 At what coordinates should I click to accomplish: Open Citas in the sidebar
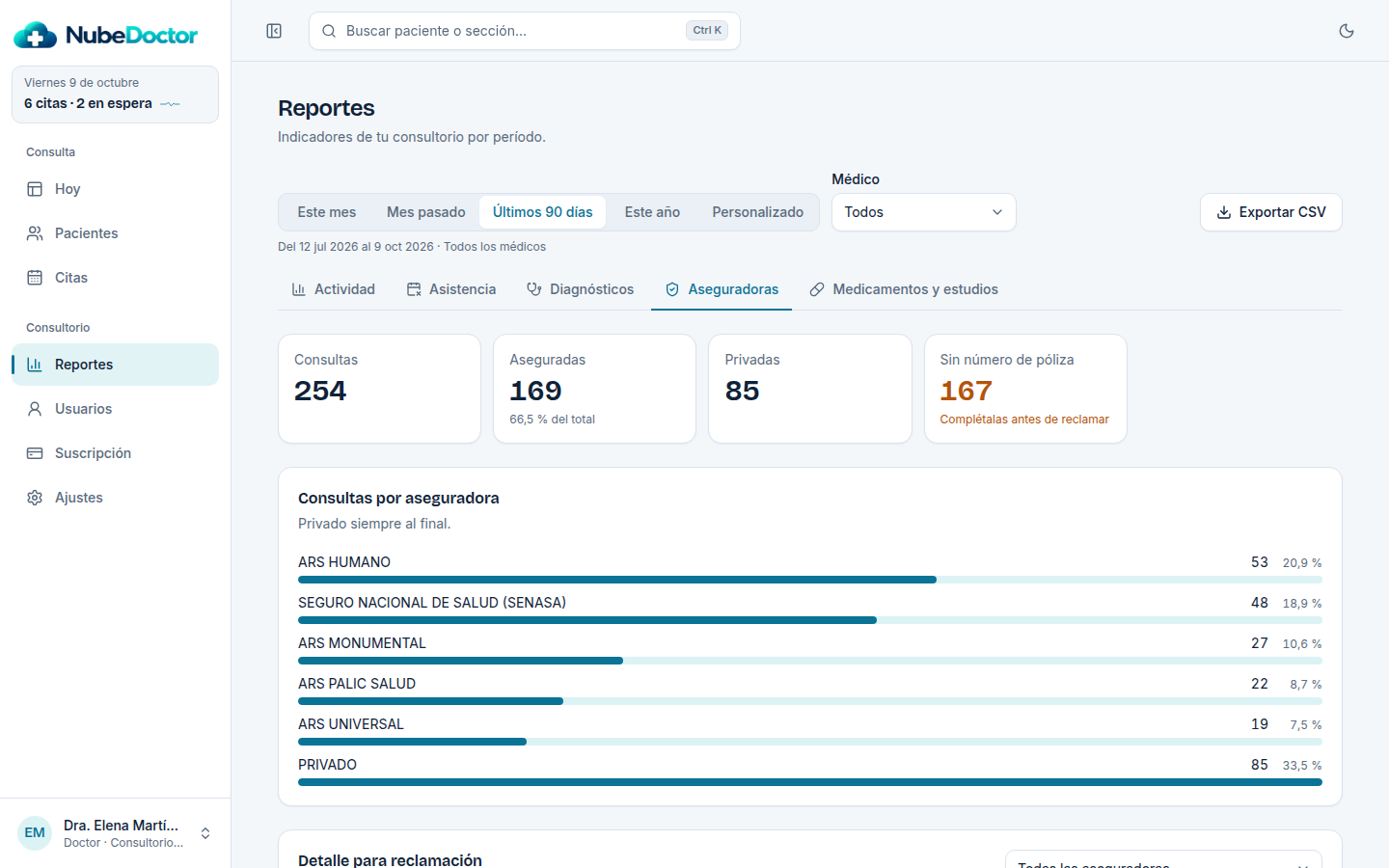click(x=116, y=278)
